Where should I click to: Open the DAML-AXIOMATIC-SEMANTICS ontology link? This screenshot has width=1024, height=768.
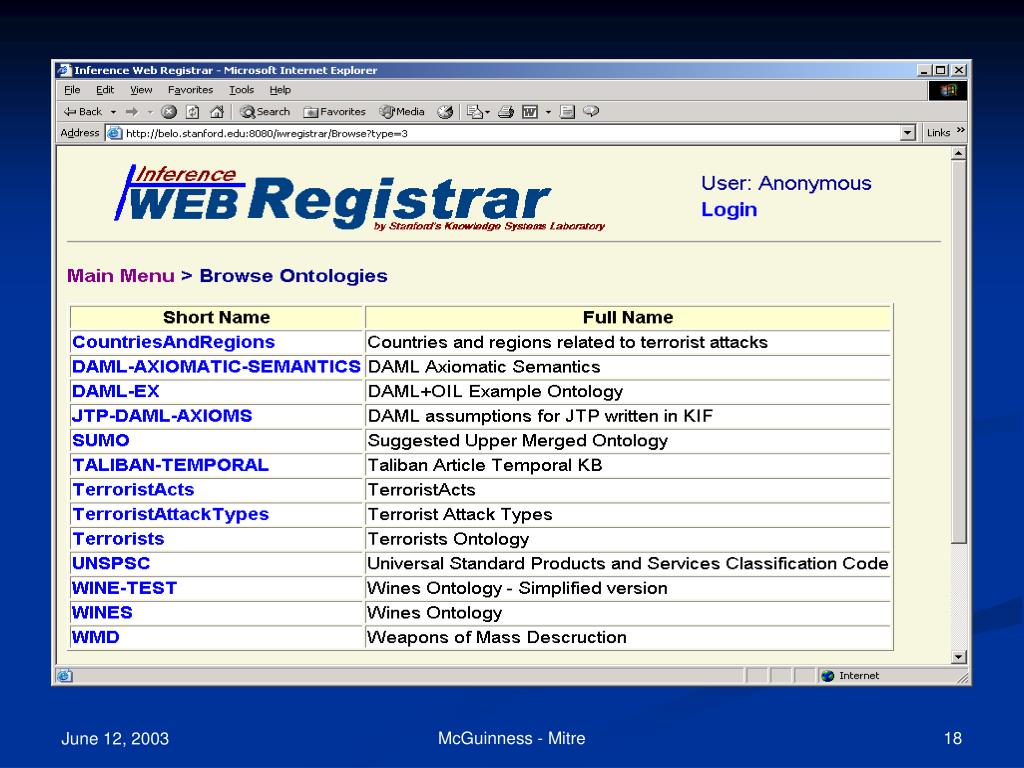216,366
